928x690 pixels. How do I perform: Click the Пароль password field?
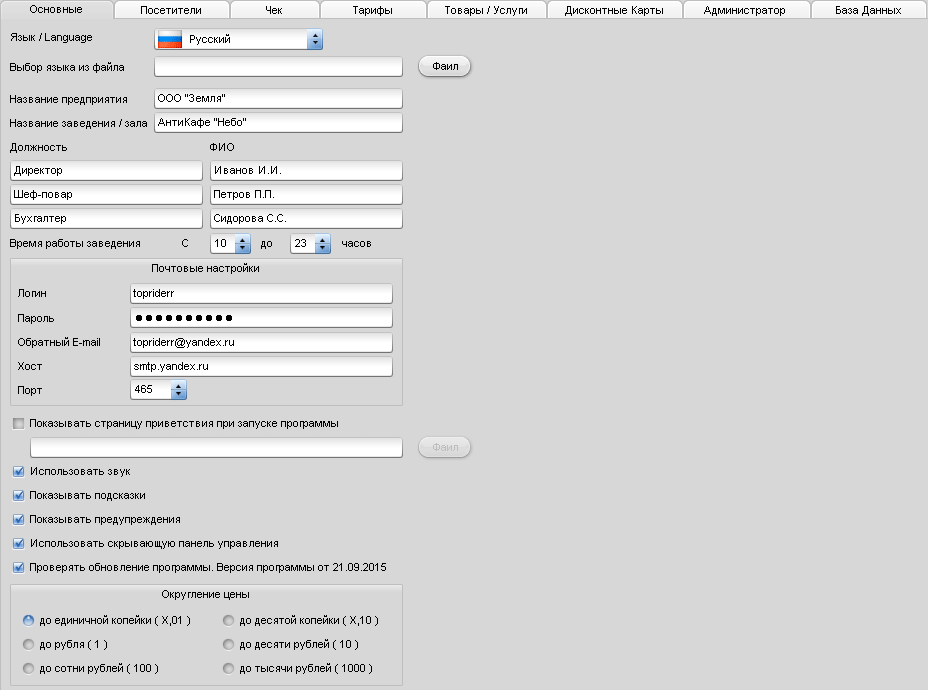(x=261, y=318)
